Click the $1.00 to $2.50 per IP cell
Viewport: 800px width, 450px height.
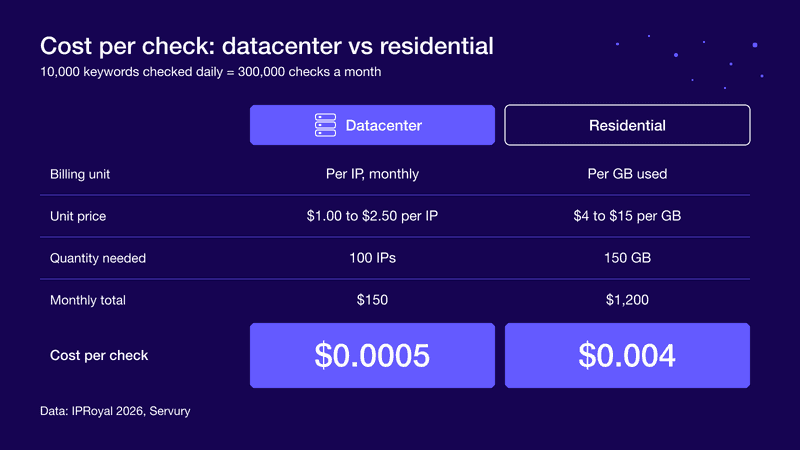click(x=372, y=216)
